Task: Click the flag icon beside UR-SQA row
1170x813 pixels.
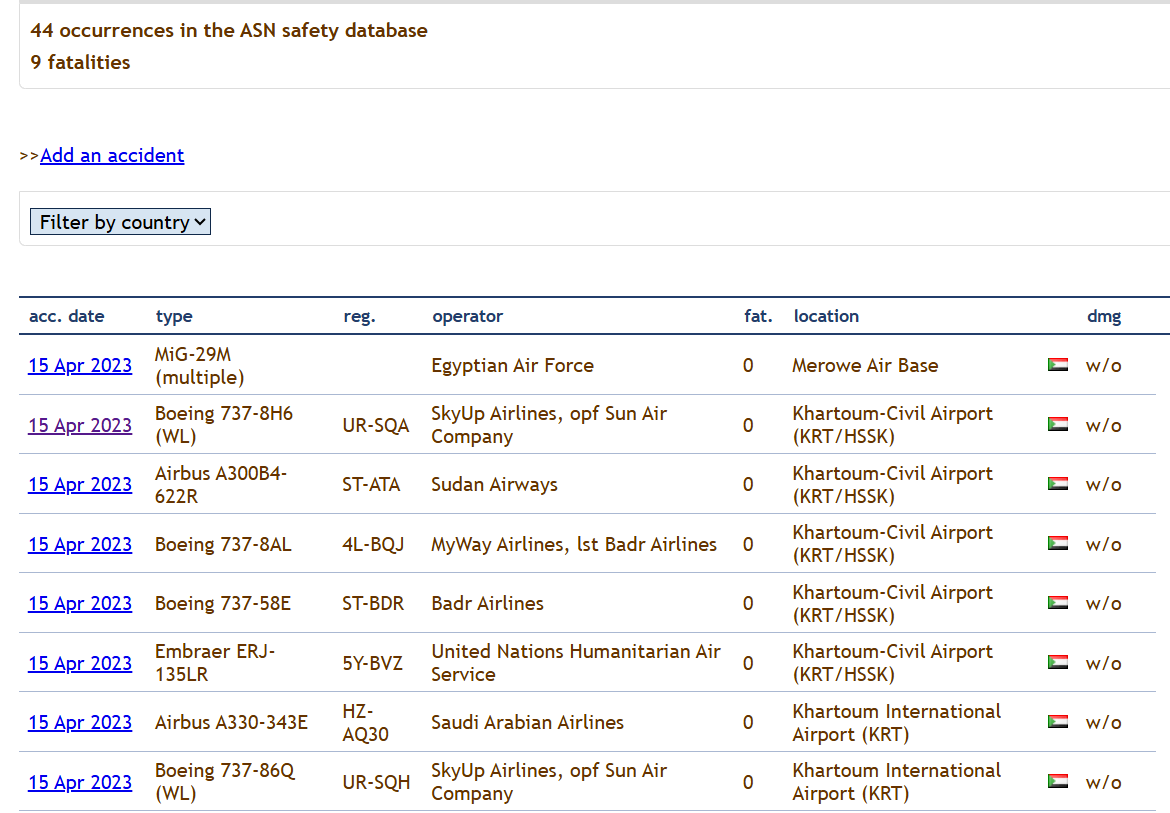Action: 1057,424
